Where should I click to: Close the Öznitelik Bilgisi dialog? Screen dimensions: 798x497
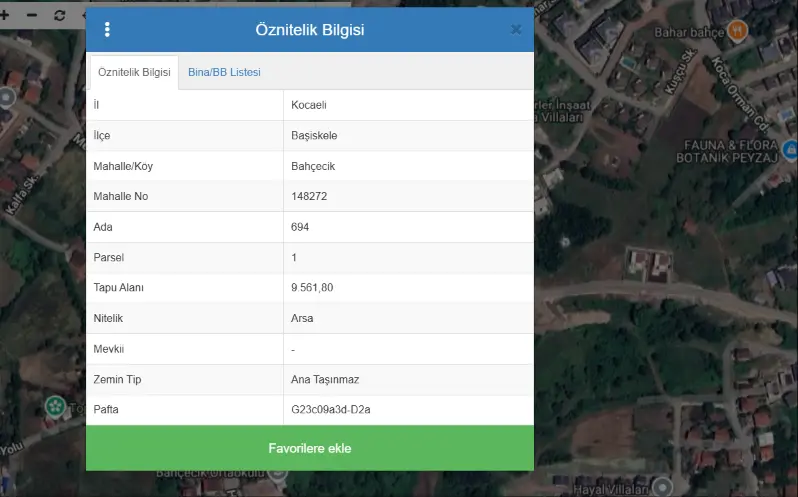click(516, 30)
